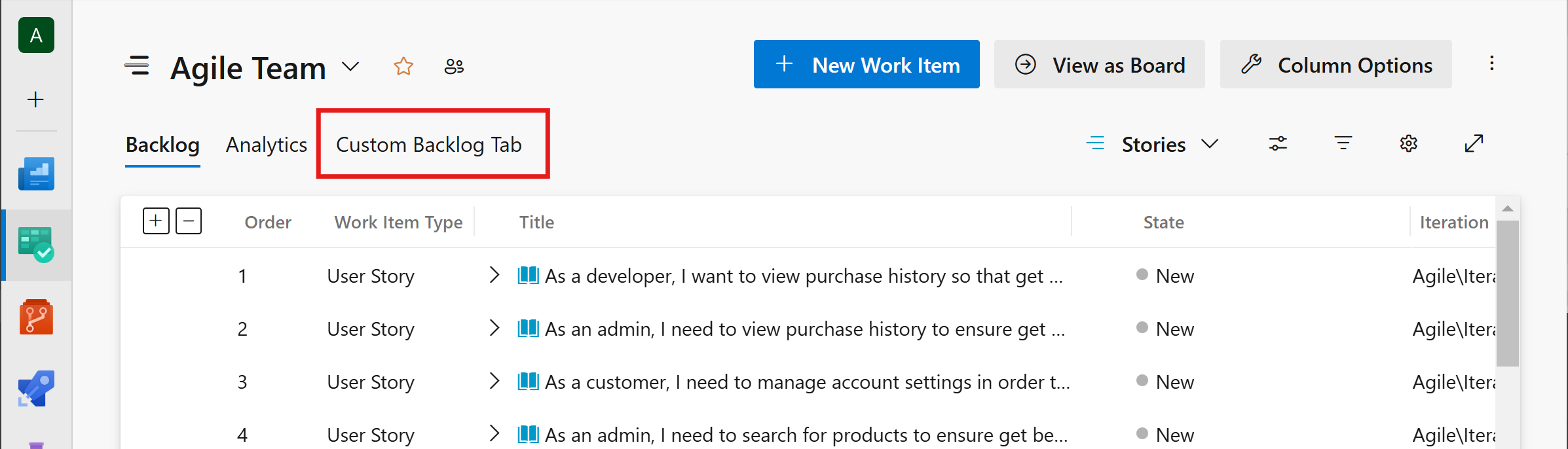Expand all rows with plus box
The width and height of the screenshot is (1568, 449).
156,221
